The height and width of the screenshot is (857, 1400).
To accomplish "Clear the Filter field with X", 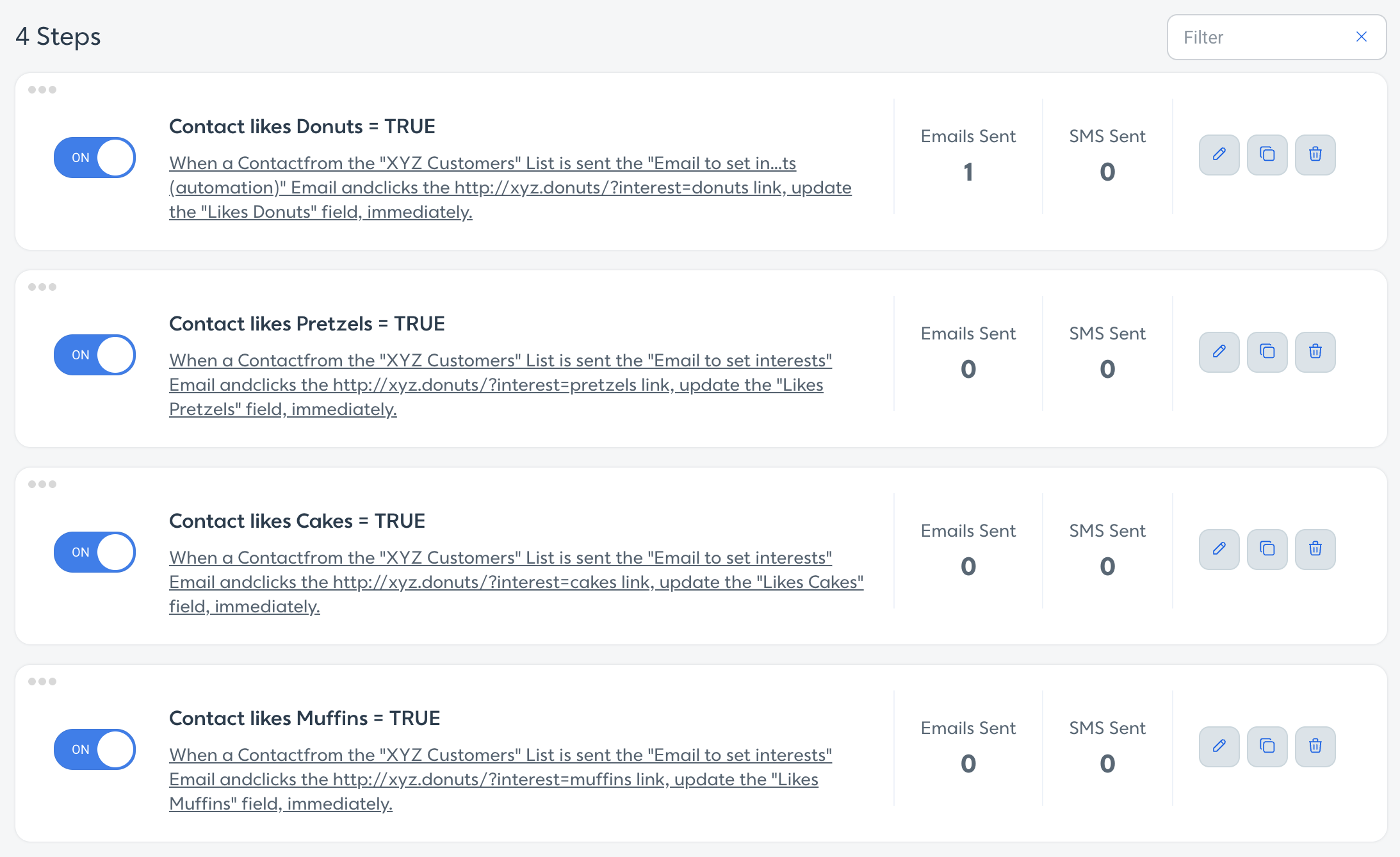I will pos(1362,37).
